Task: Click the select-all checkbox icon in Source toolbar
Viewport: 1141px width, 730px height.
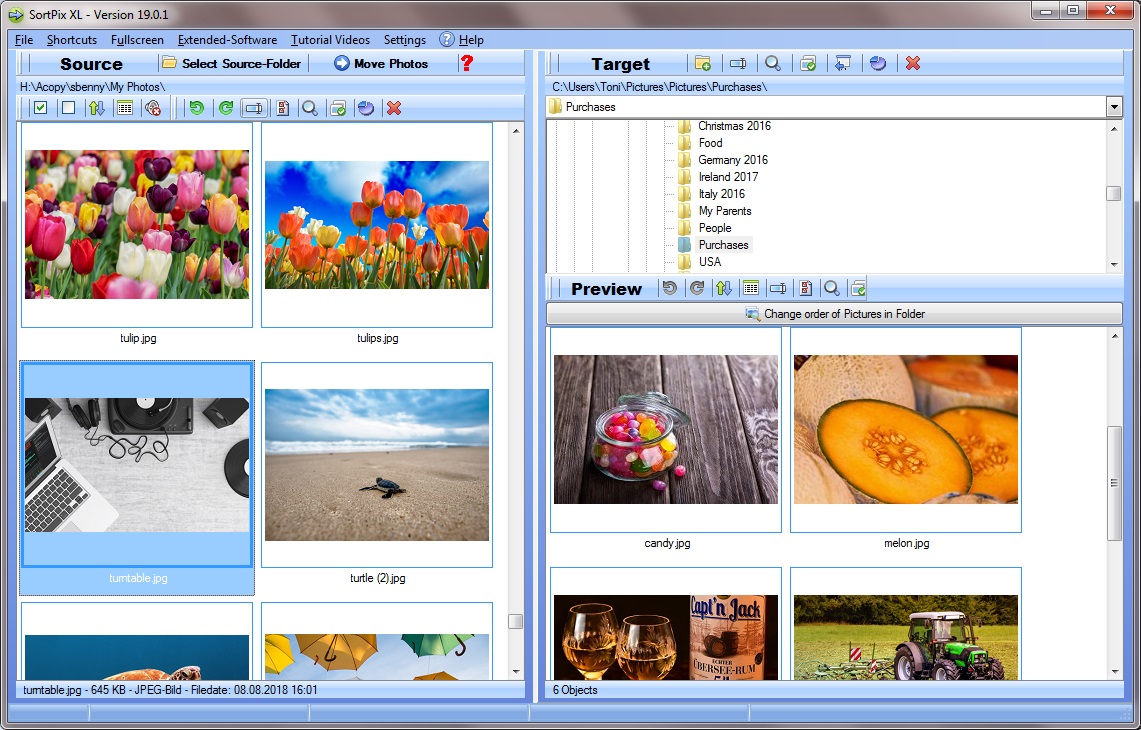Action: pyautogui.click(x=40, y=108)
